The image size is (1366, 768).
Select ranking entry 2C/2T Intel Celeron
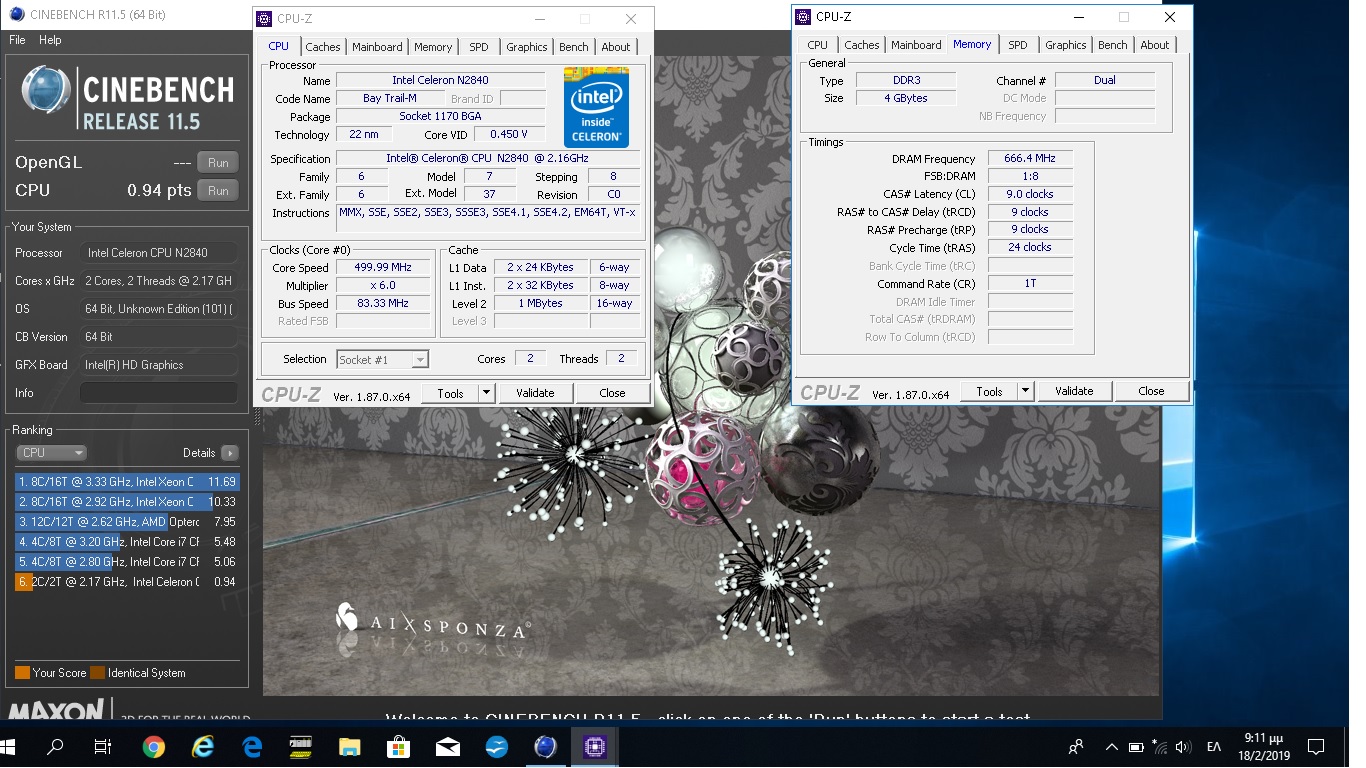click(127, 582)
